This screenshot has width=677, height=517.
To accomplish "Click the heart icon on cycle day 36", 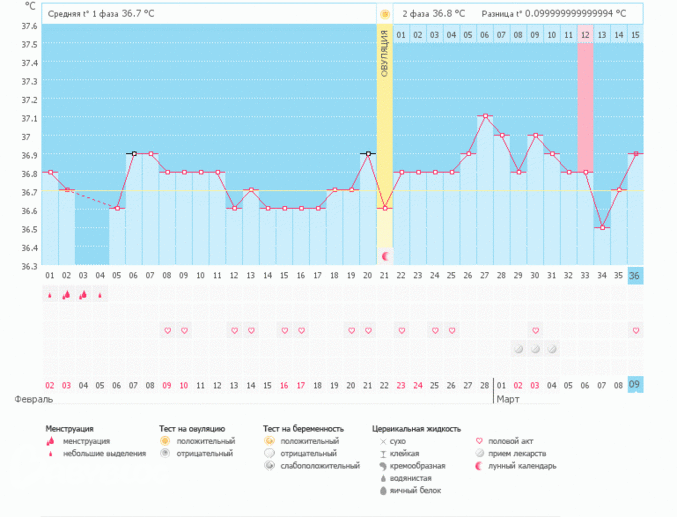I will (x=636, y=330).
